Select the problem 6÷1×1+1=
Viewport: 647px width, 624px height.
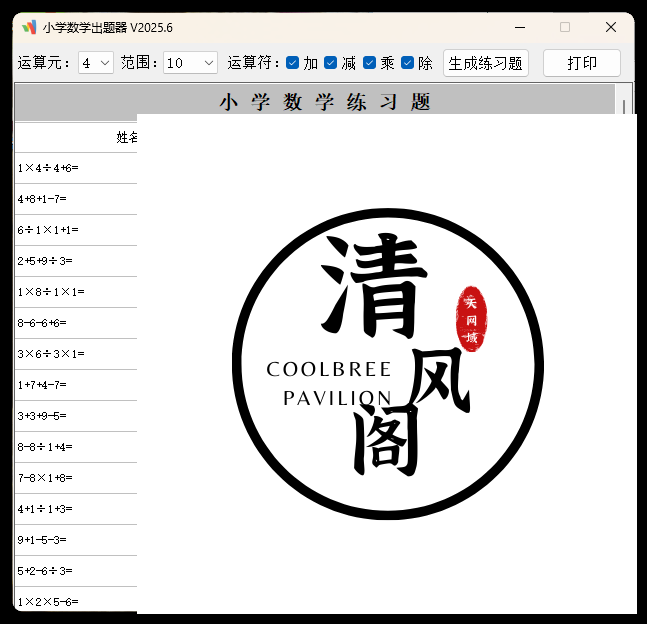[x=48, y=230]
